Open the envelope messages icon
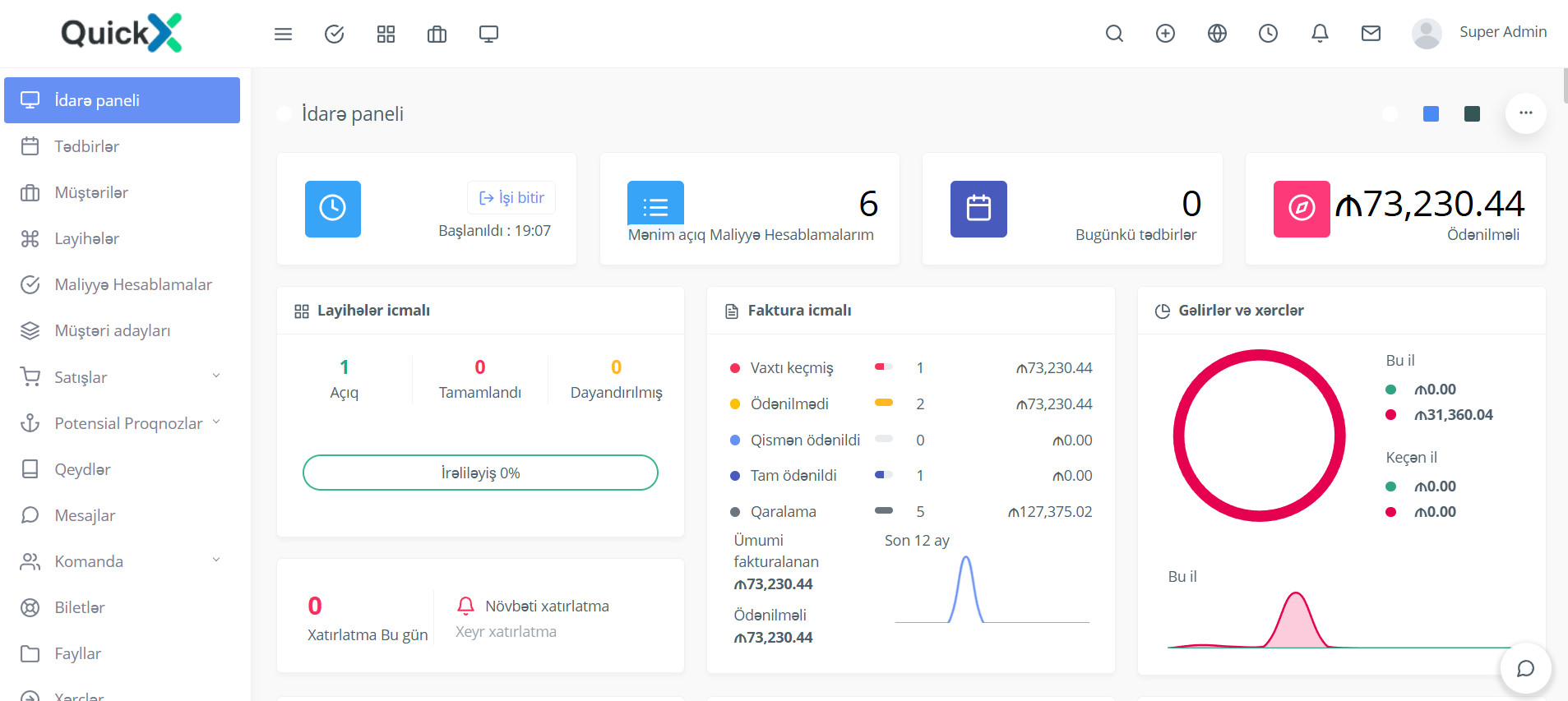 [x=1371, y=34]
